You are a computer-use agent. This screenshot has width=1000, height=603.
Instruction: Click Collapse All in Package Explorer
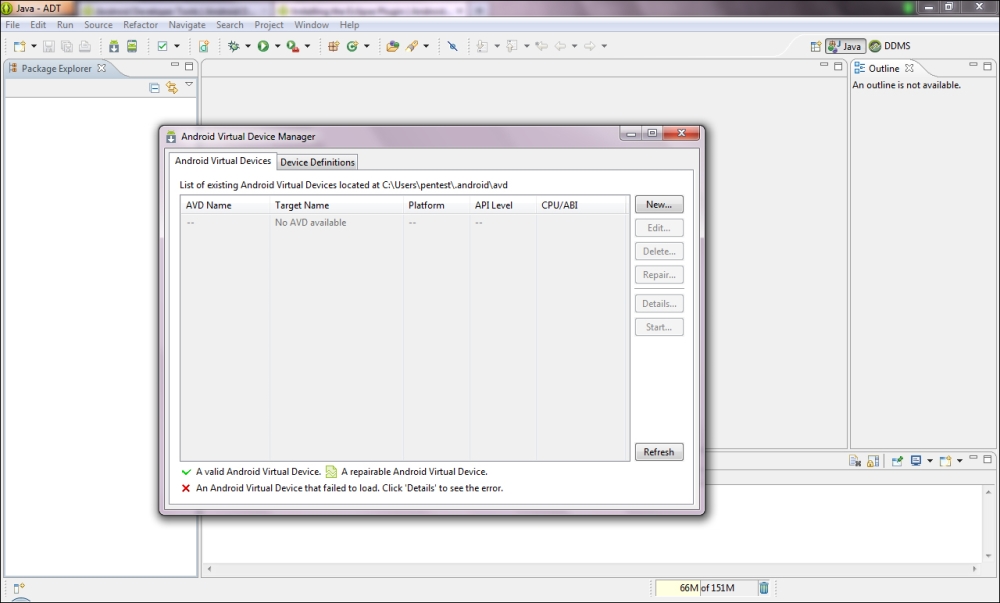pyautogui.click(x=154, y=88)
